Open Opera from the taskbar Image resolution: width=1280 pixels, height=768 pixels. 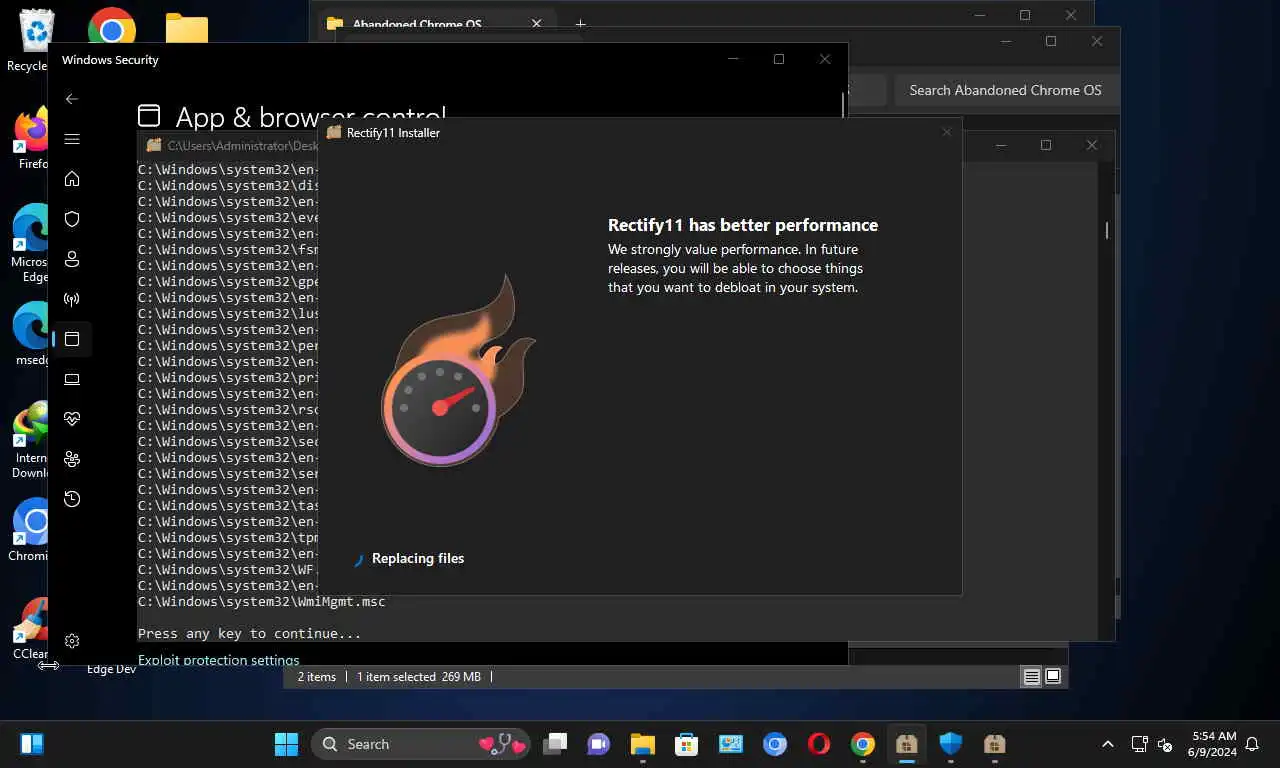coord(819,744)
